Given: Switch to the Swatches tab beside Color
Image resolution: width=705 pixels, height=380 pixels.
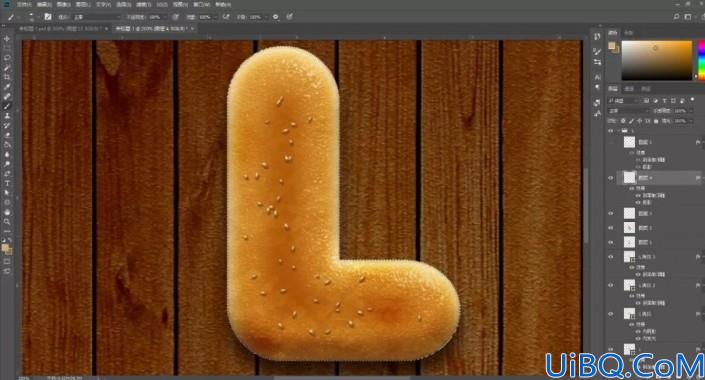Looking at the screenshot, I should point(629,32).
